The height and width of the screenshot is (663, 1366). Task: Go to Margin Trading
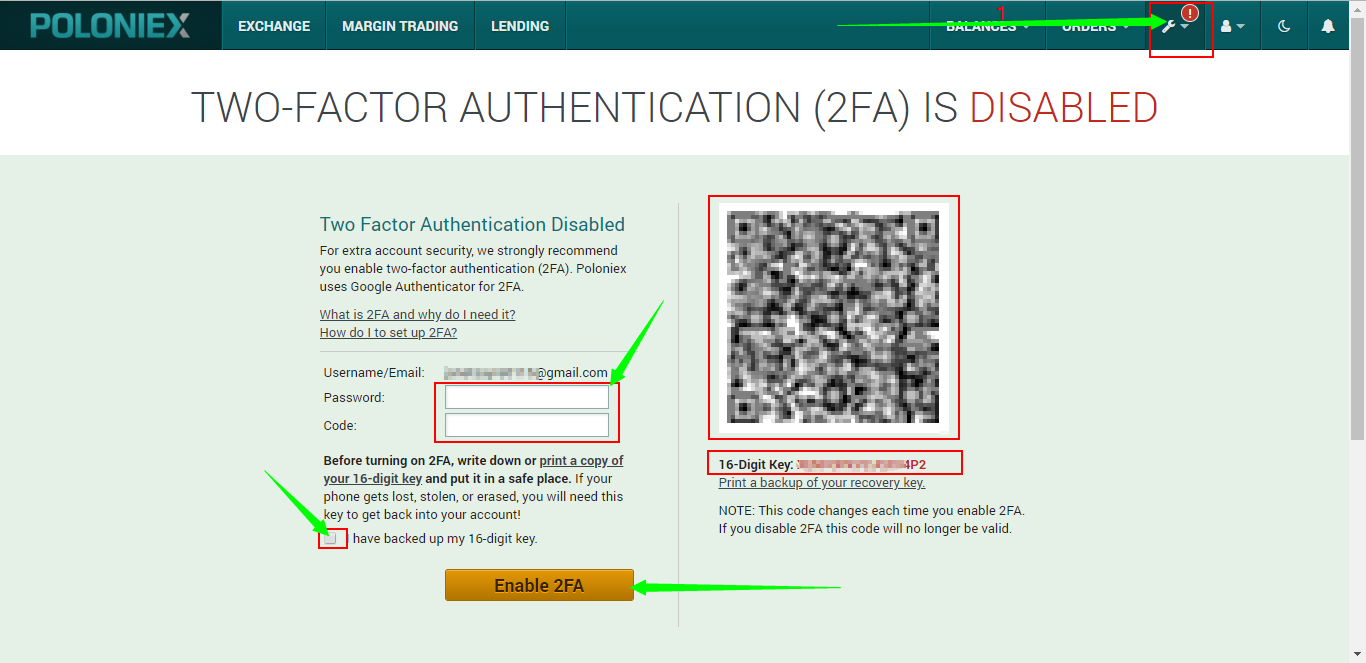pyautogui.click(x=400, y=26)
